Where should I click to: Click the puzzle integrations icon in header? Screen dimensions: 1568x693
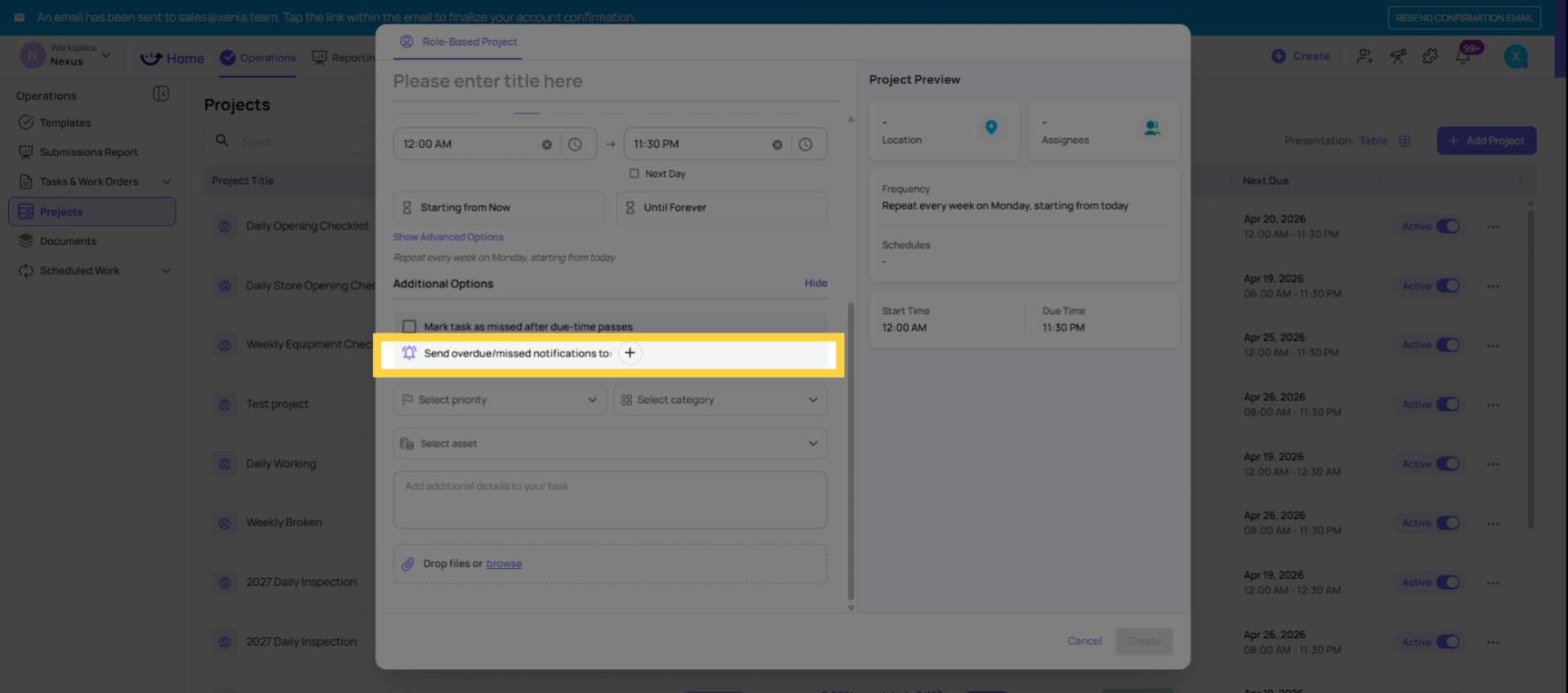1430,56
